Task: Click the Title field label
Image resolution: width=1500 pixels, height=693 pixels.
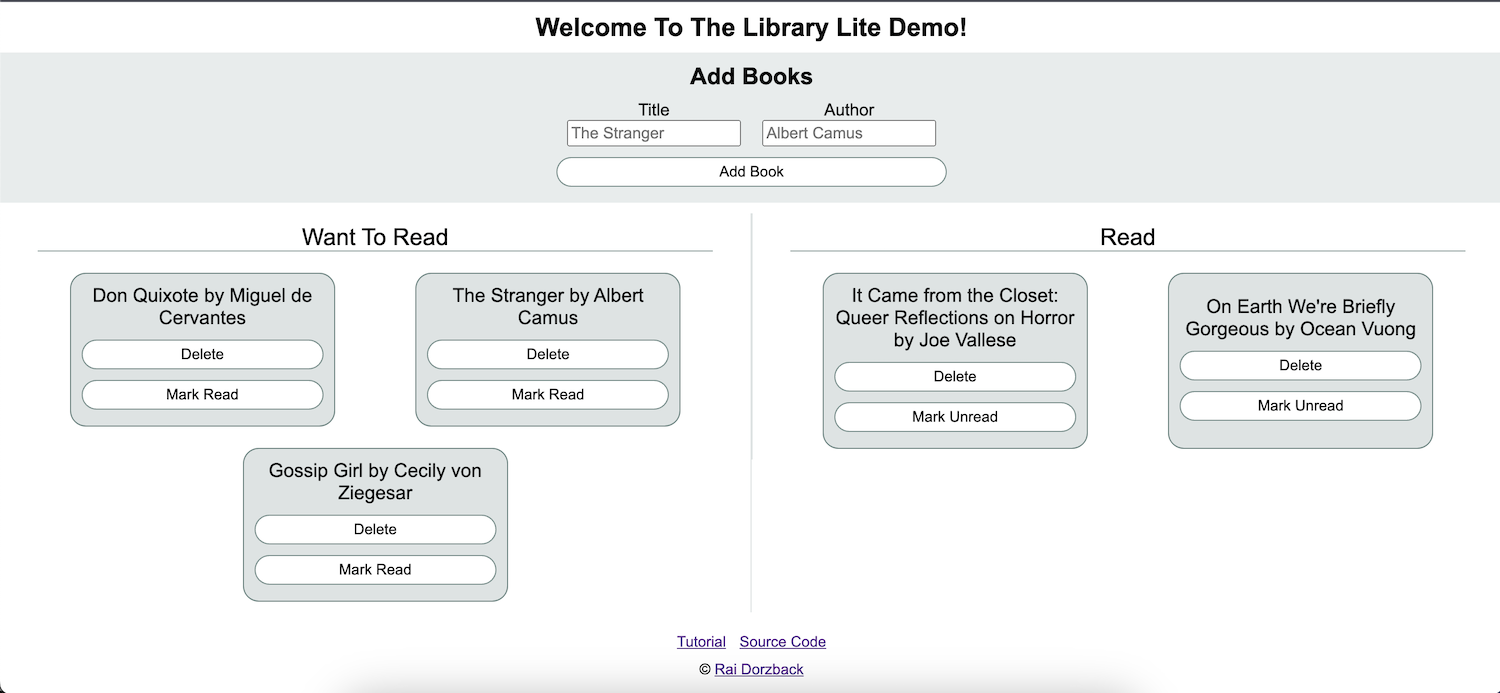Action: [654, 110]
